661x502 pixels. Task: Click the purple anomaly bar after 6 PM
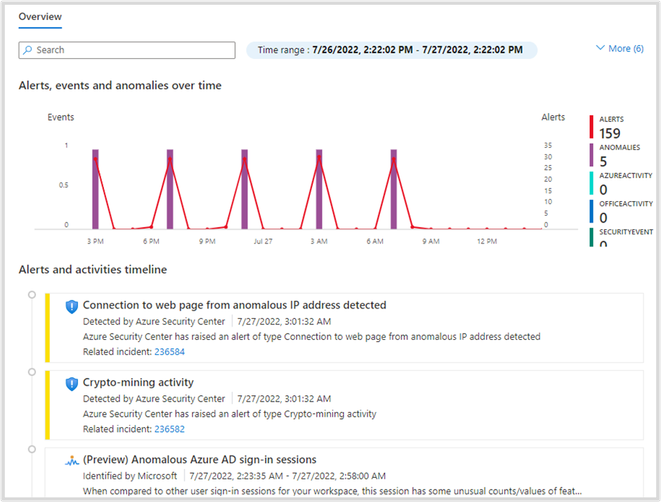(170, 189)
